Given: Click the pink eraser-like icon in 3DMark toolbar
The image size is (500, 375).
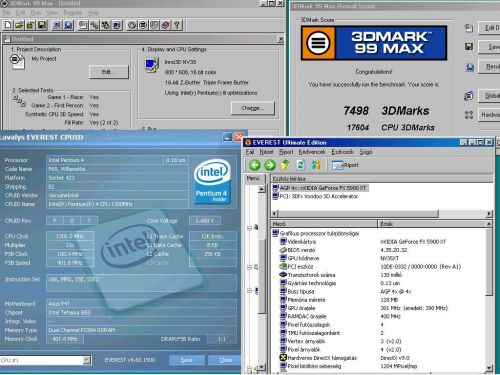Looking at the screenshot, I should click(166, 25).
